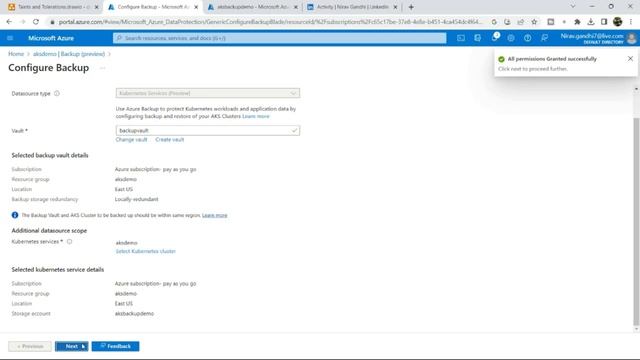
Task: Click the Create vault link
Action: [170, 140]
